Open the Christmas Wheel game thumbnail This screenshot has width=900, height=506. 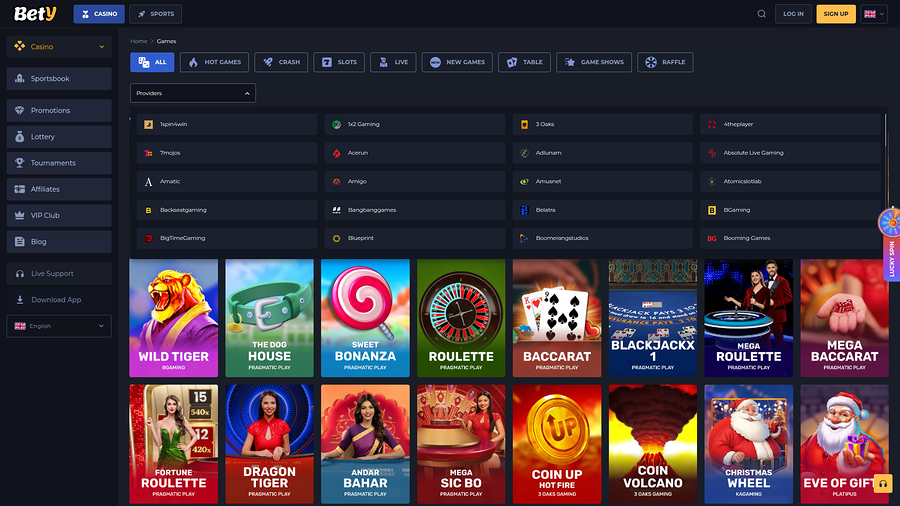(749, 444)
